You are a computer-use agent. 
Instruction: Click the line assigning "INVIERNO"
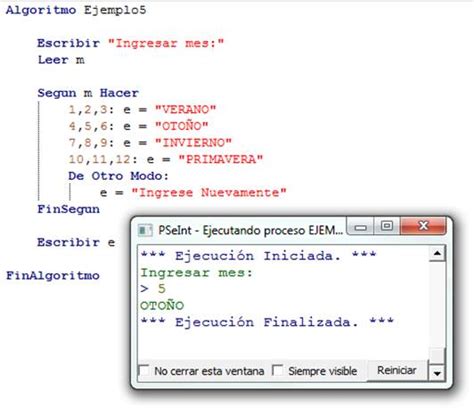(x=150, y=143)
